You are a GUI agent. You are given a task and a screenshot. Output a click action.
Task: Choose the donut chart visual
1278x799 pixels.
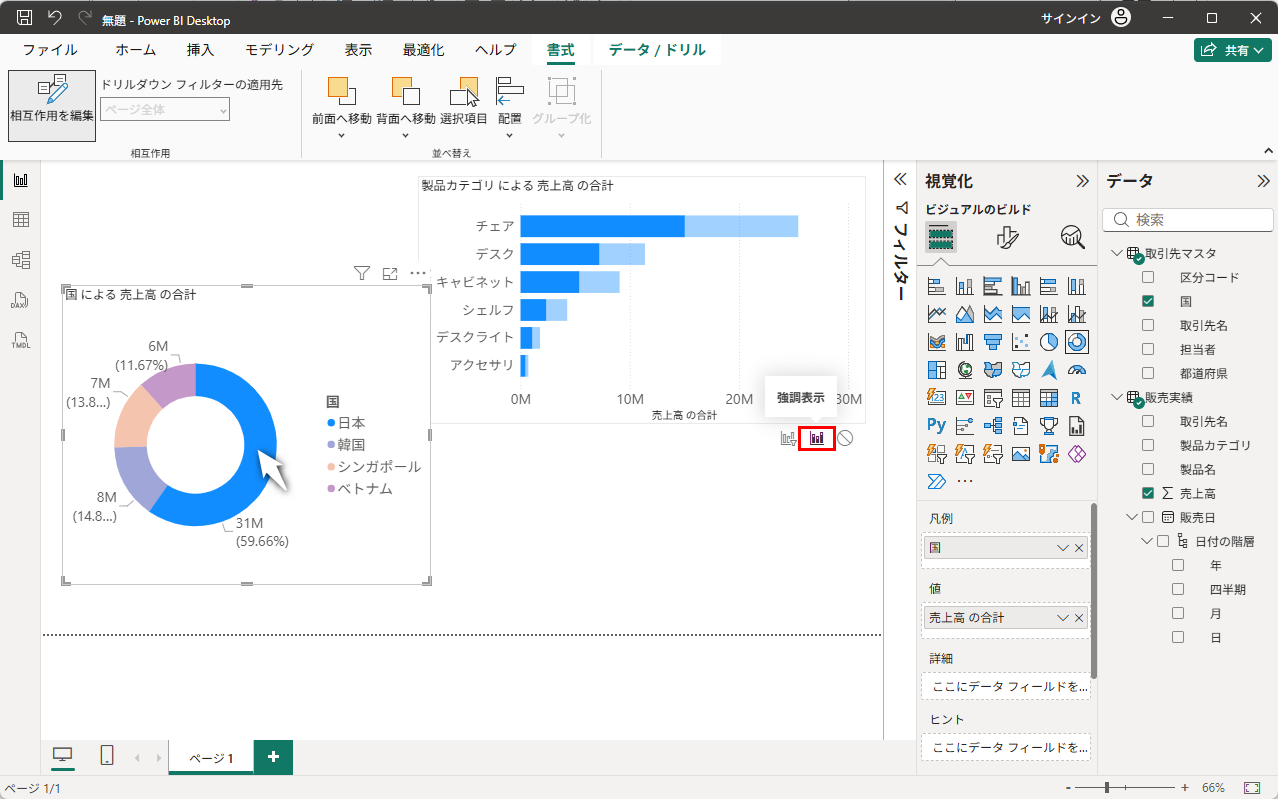click(1077, 342)
